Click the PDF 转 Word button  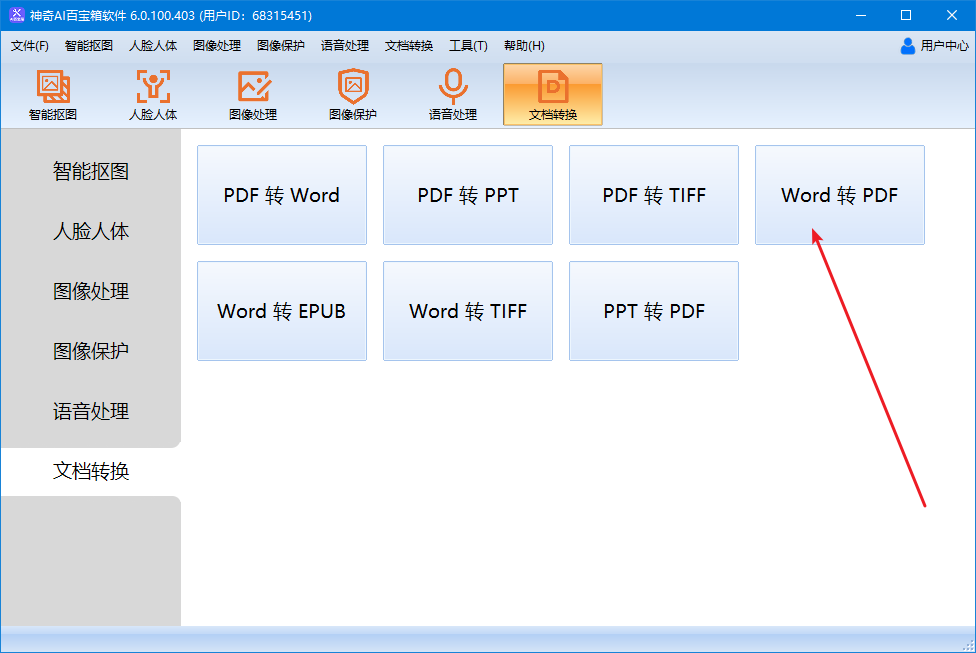coord(282,195)
